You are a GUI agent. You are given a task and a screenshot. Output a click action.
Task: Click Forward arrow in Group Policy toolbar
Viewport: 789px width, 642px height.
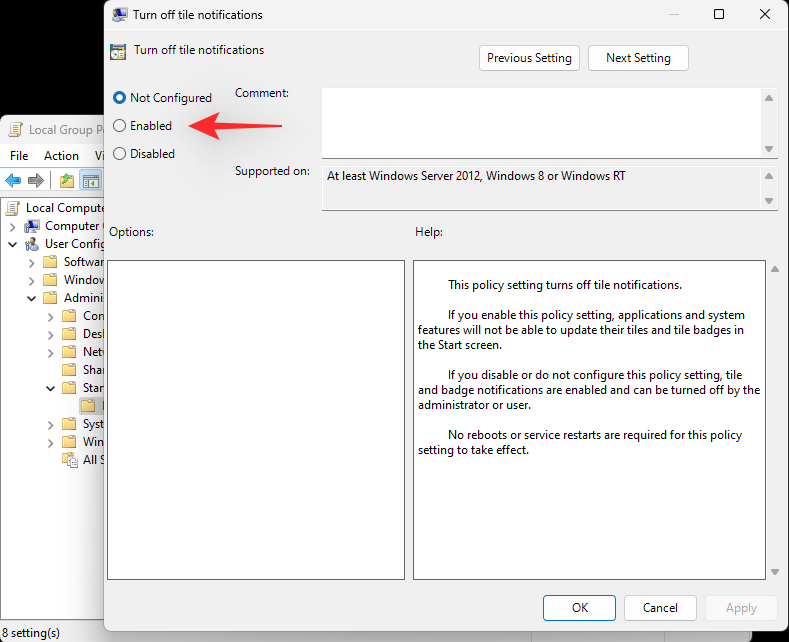point(36,181)
